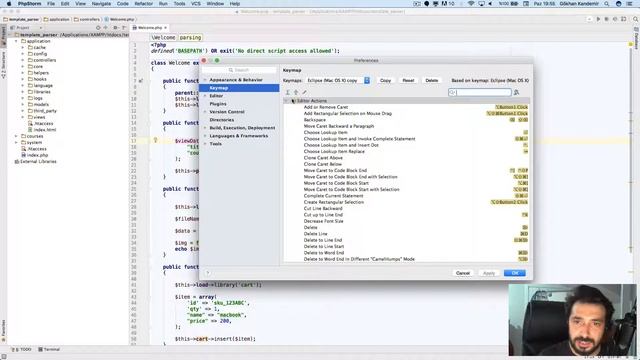Expand the Tools settings section
Viewport: 640px width, 360px height.
(205, 144)
